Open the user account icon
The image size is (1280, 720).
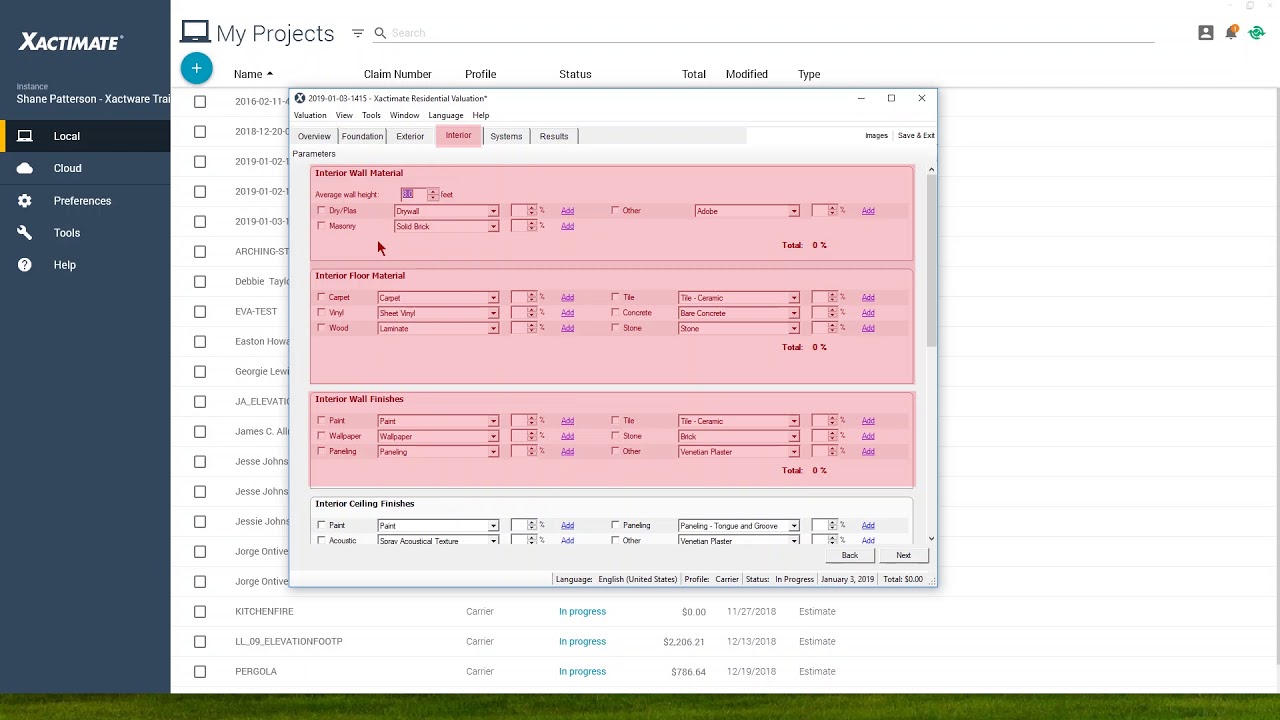click(x=1206, y=33)
